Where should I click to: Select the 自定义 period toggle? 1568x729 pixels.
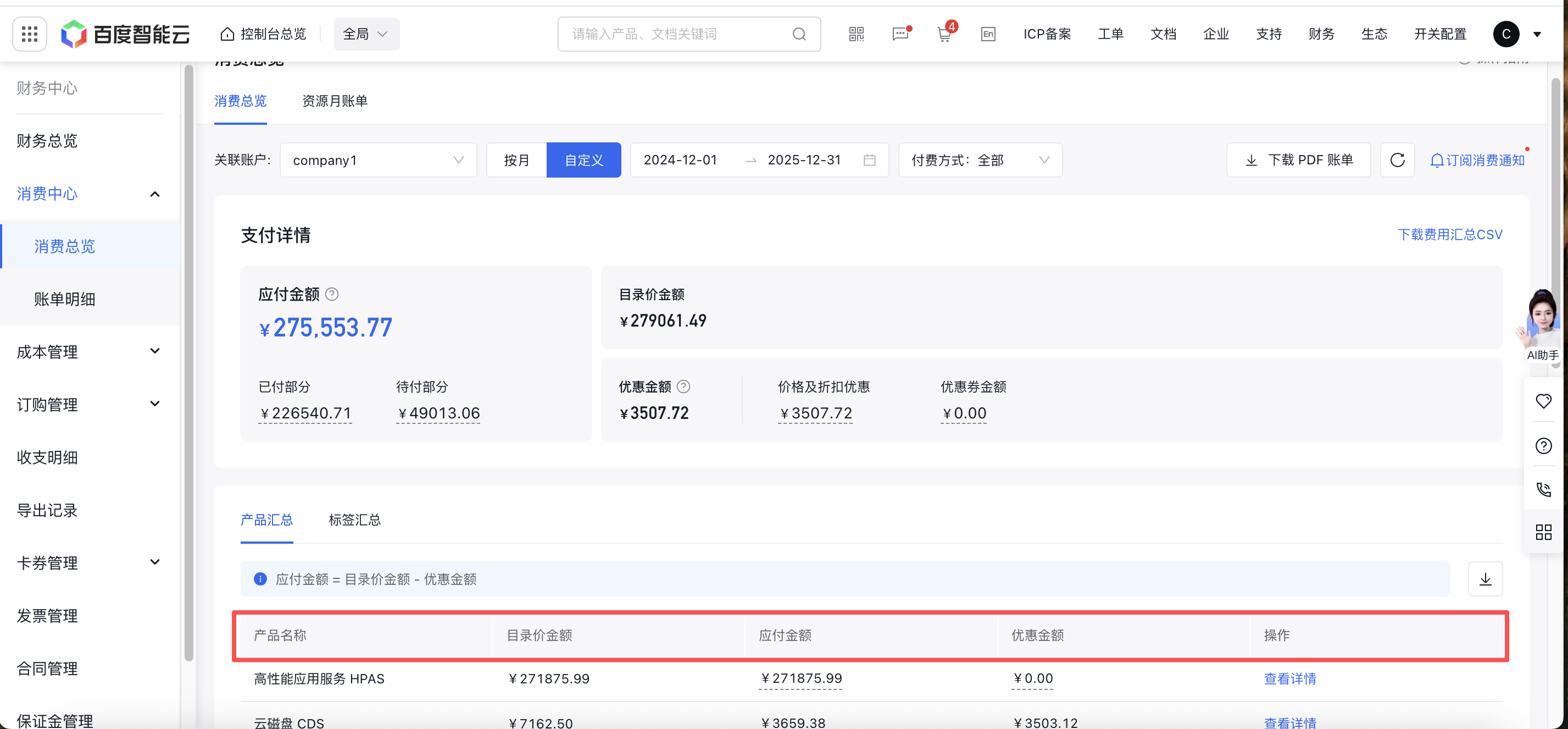583,160
